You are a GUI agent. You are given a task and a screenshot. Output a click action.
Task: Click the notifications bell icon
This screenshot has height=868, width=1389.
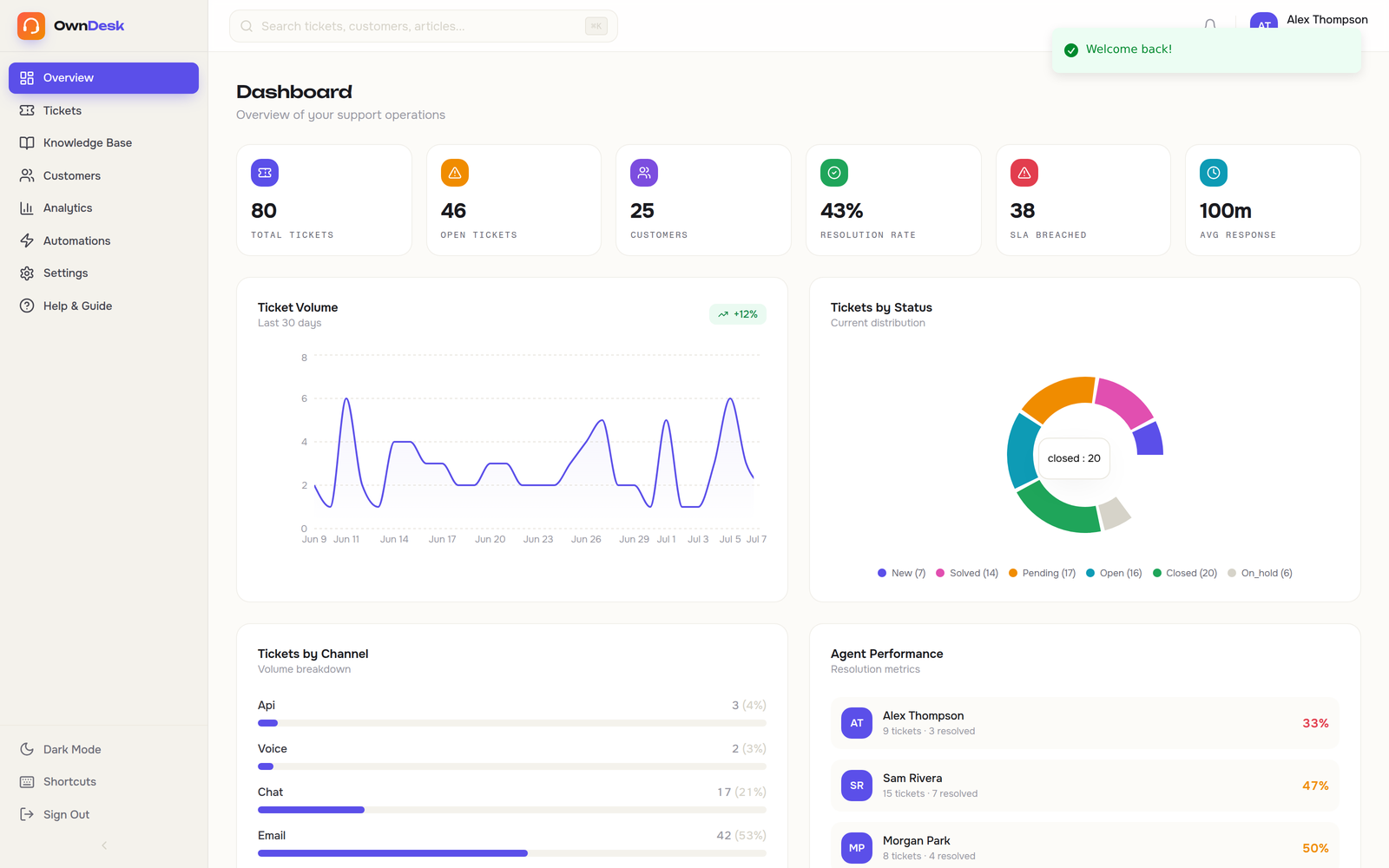coord(1210,25)
